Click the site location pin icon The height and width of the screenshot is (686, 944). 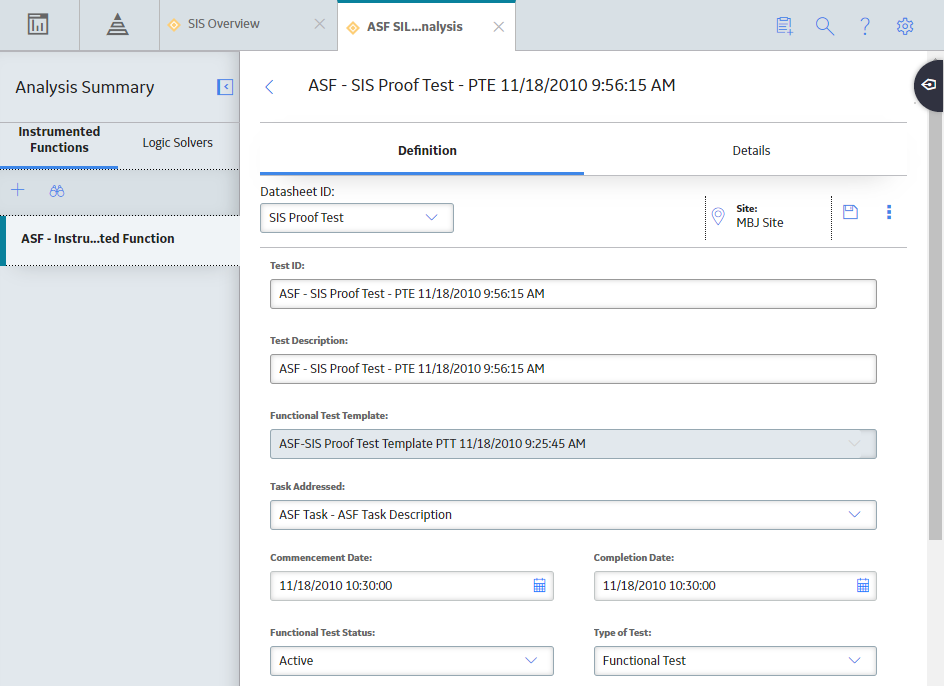[x=718, y=216]
